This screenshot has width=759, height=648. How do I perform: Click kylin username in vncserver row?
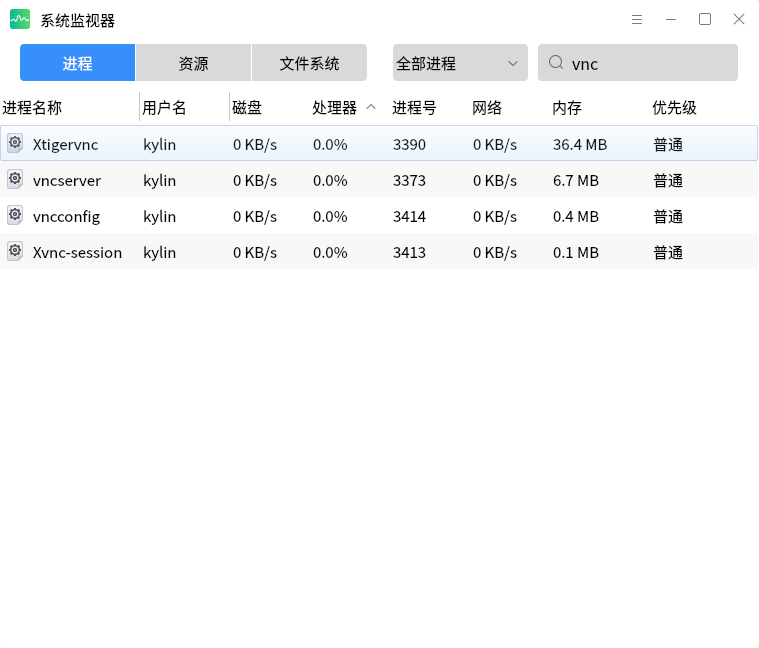[x=160, y=181]
